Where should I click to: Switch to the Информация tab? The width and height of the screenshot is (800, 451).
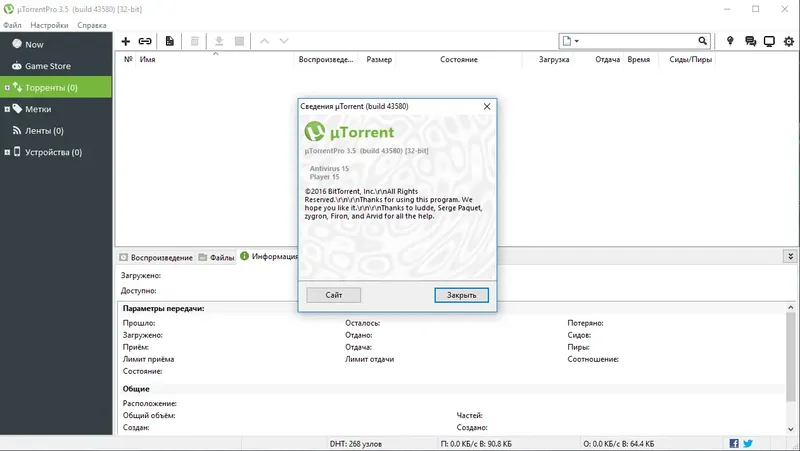click(x=269, y=256)
